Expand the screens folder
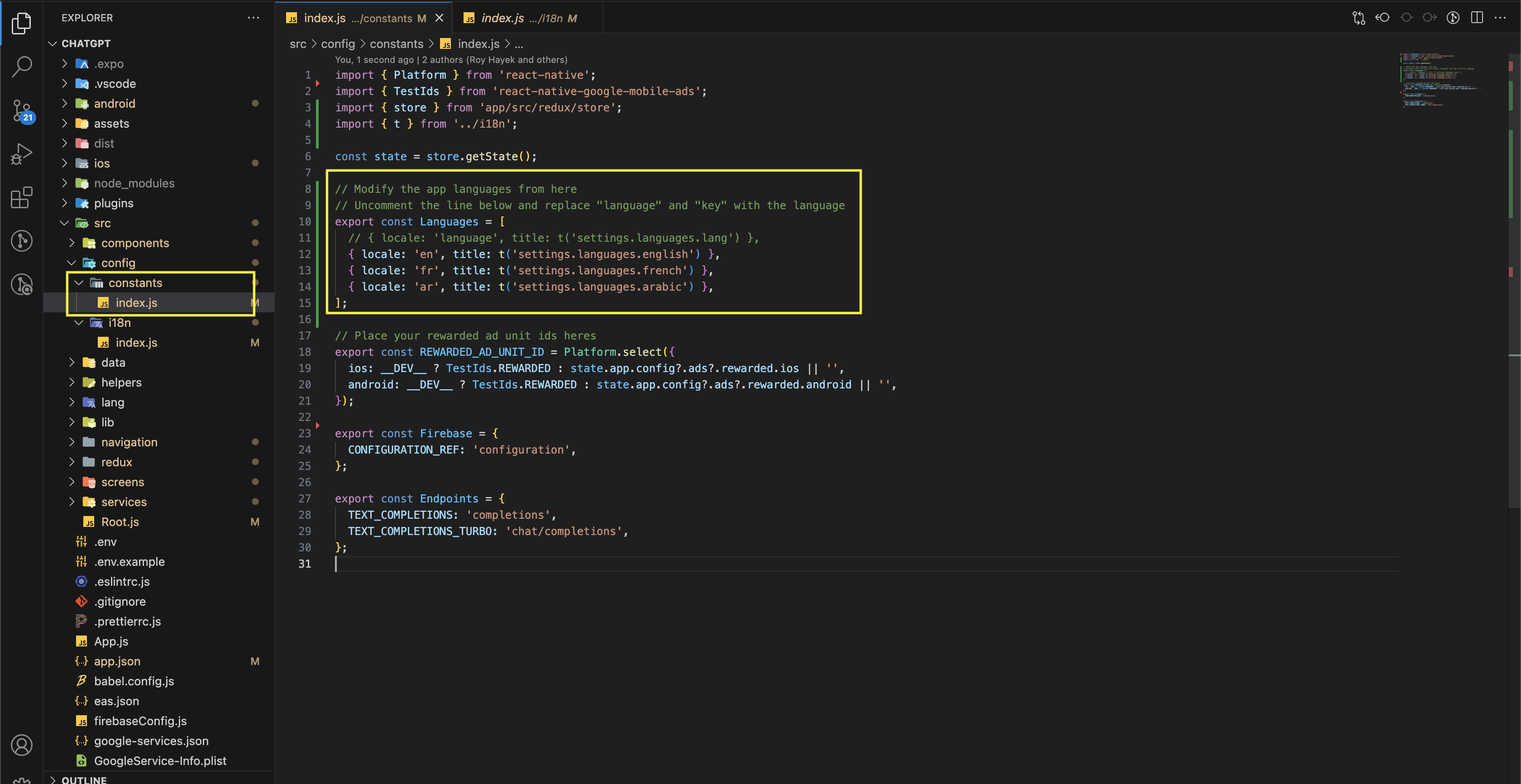 click(x=159, y=483)
